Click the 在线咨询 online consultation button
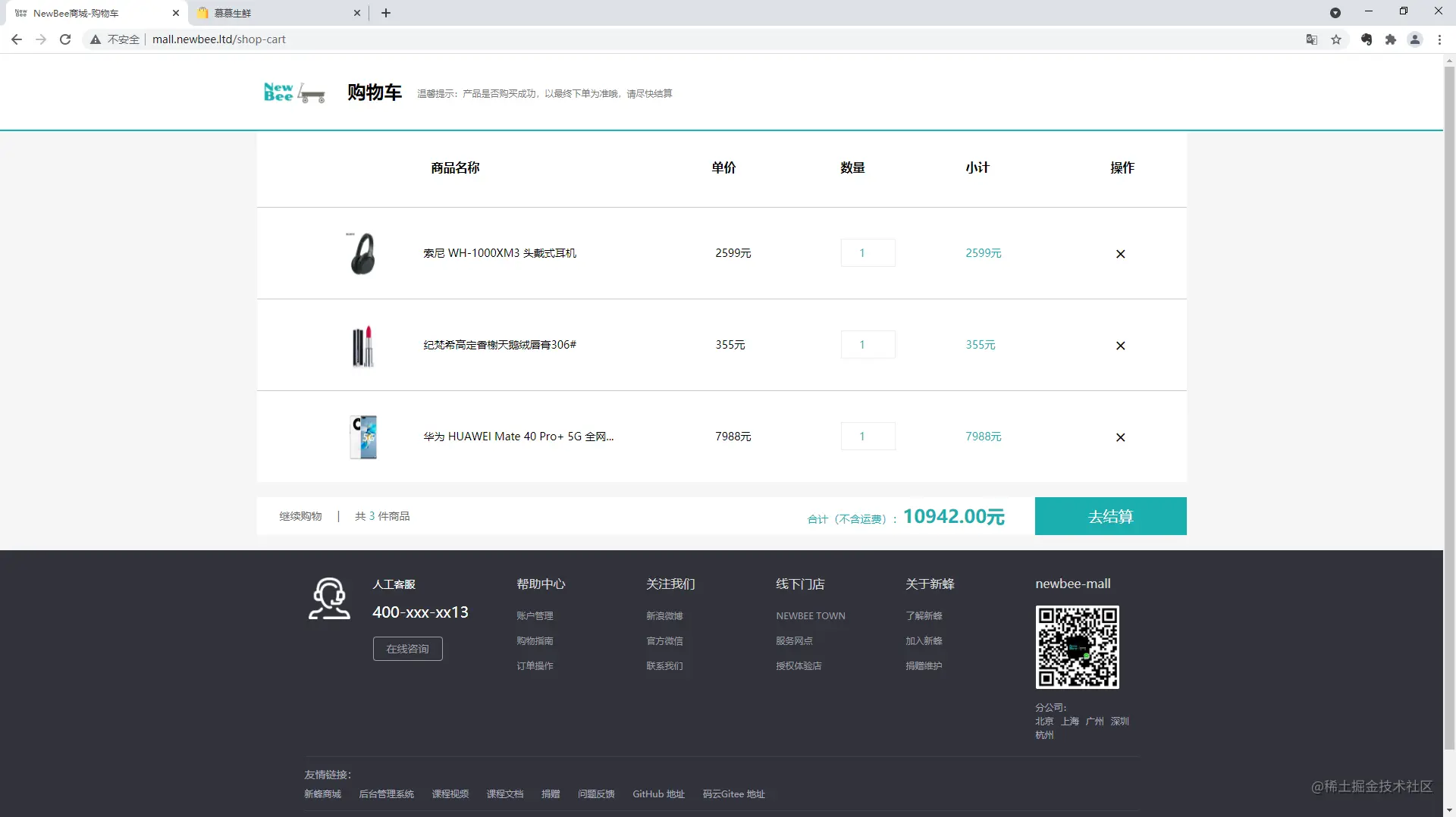The height and width of the screenshot is (817, 1456). [x=407, y=649]
